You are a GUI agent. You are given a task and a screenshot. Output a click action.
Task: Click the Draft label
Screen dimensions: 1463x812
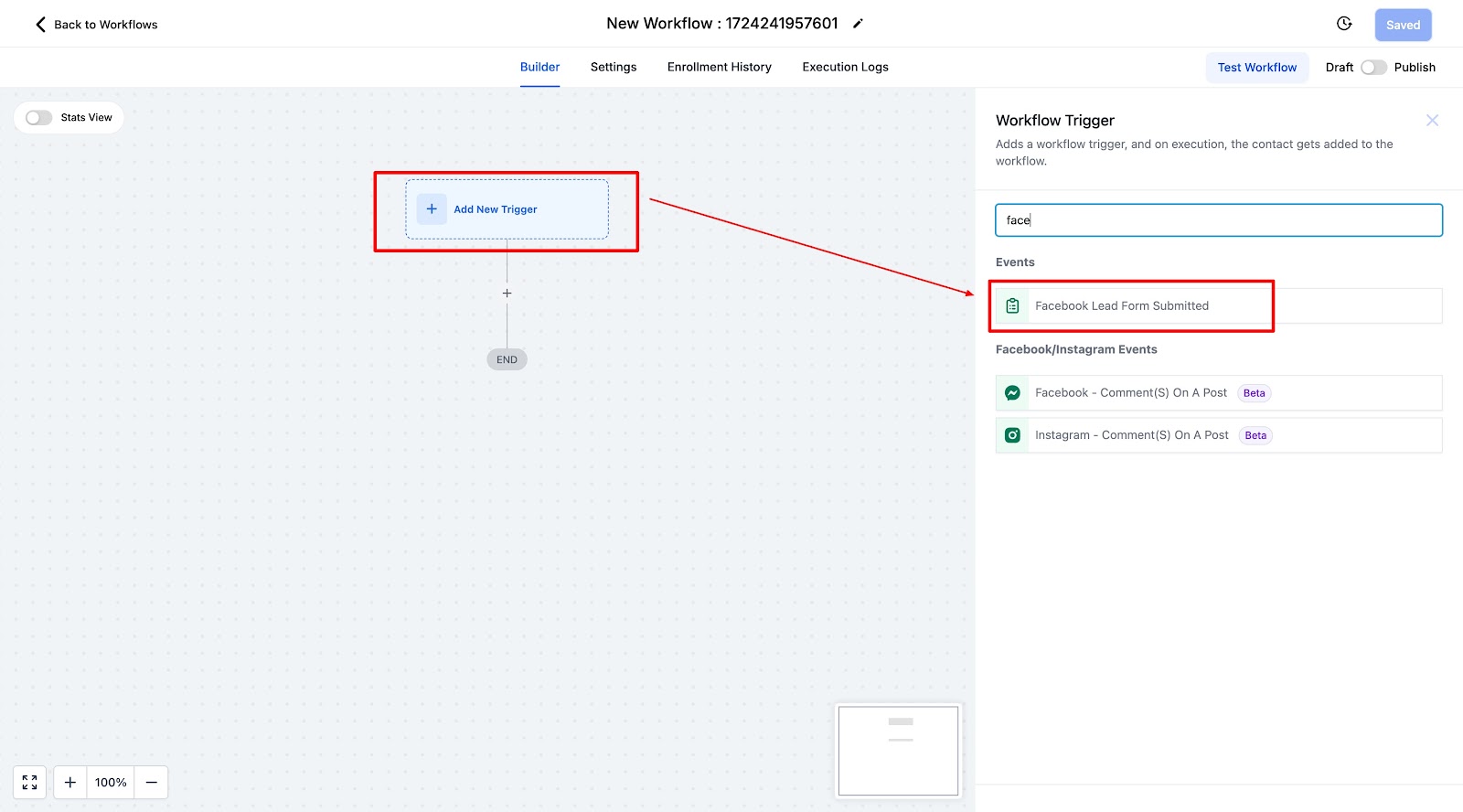[1340, 68]
